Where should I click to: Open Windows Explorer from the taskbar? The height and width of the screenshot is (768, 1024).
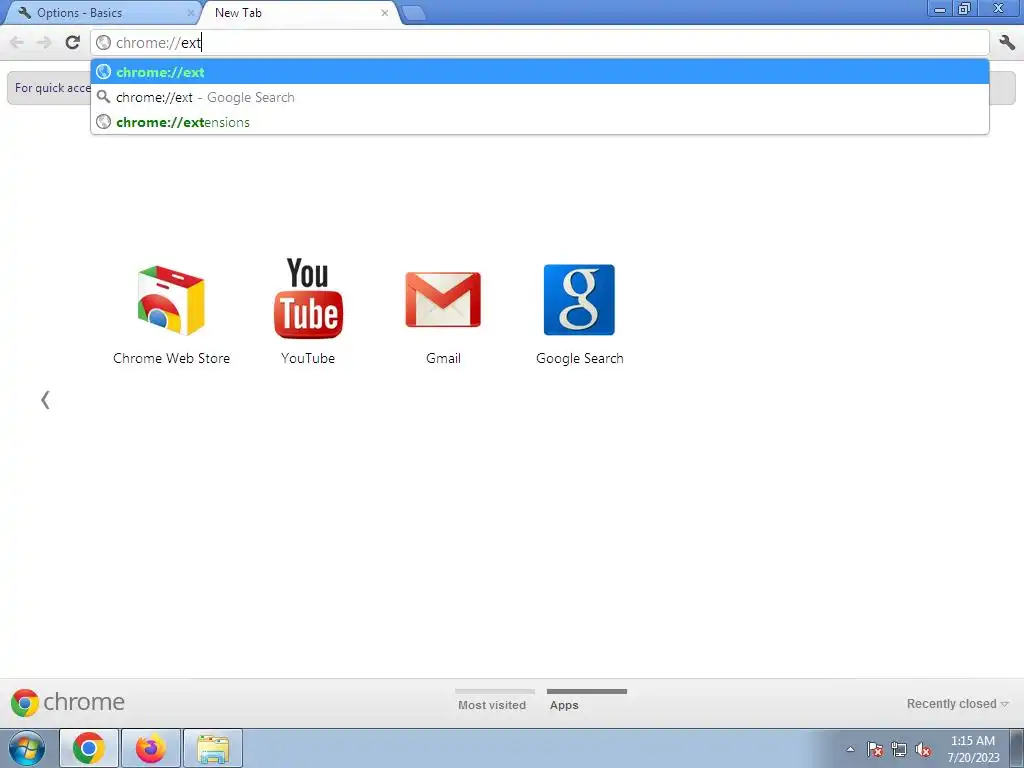point(213,748)
